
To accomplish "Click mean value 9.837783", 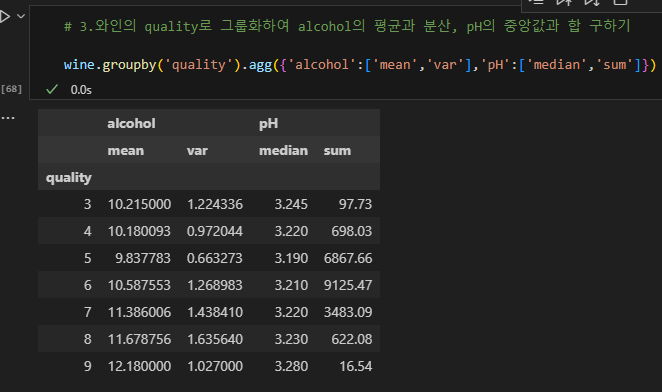I will 143,258.
